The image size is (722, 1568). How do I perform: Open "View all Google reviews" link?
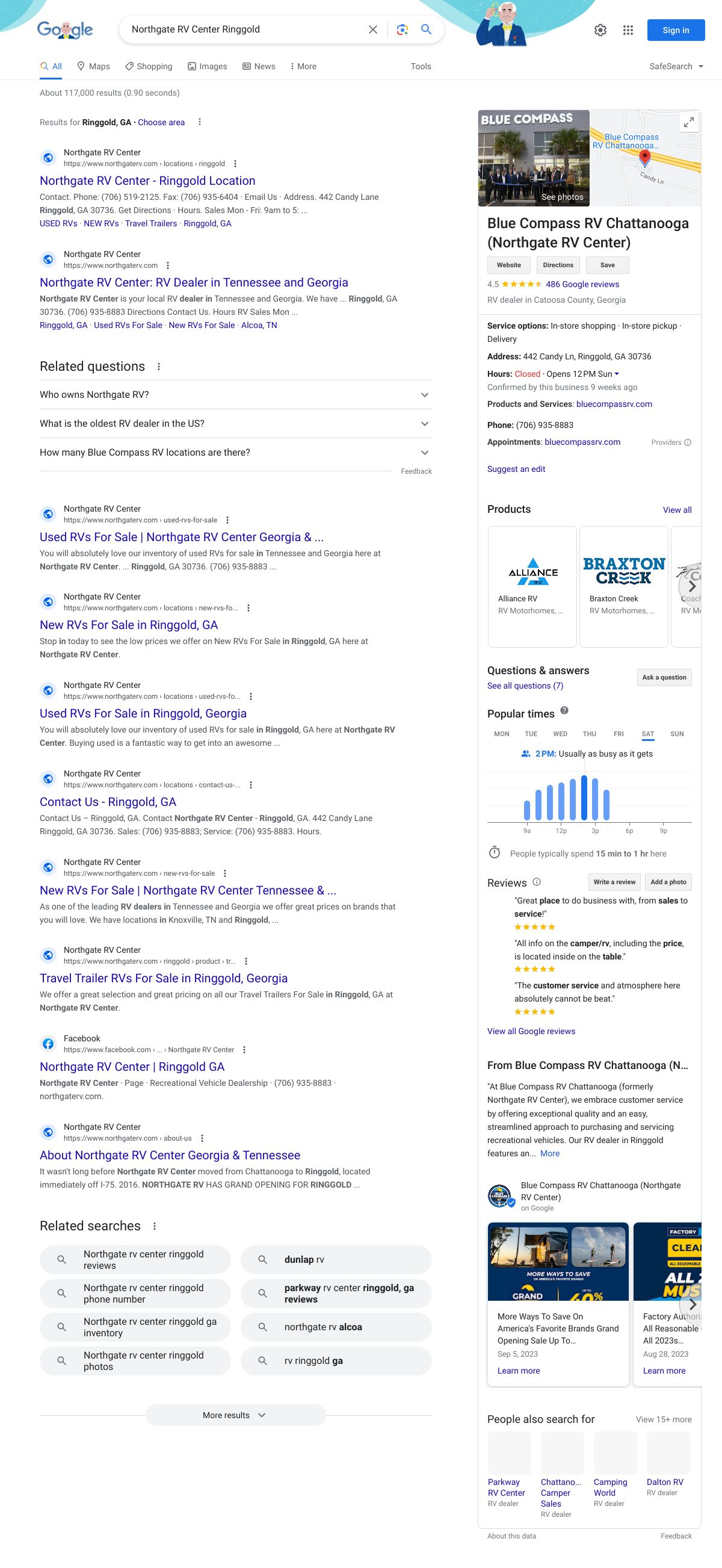531,1031
